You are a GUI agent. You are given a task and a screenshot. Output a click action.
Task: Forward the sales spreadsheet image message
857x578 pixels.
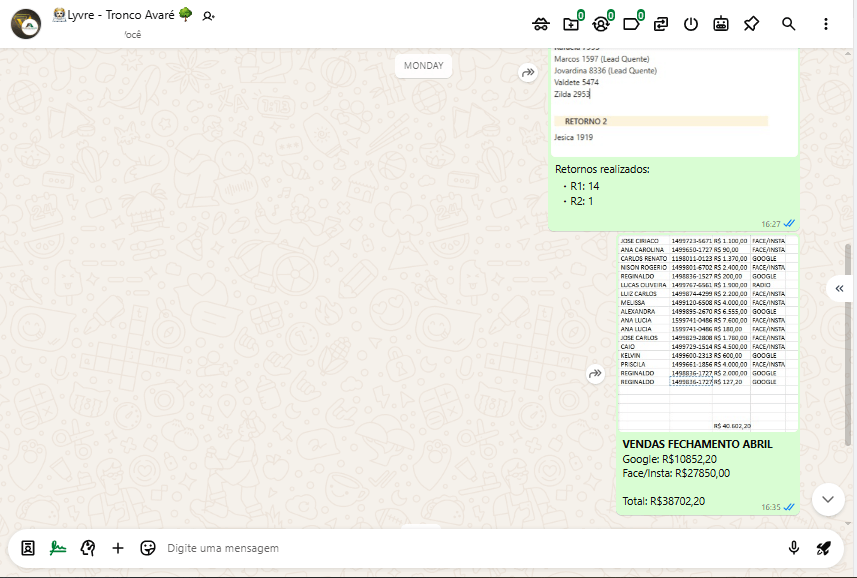pos(595,374)
